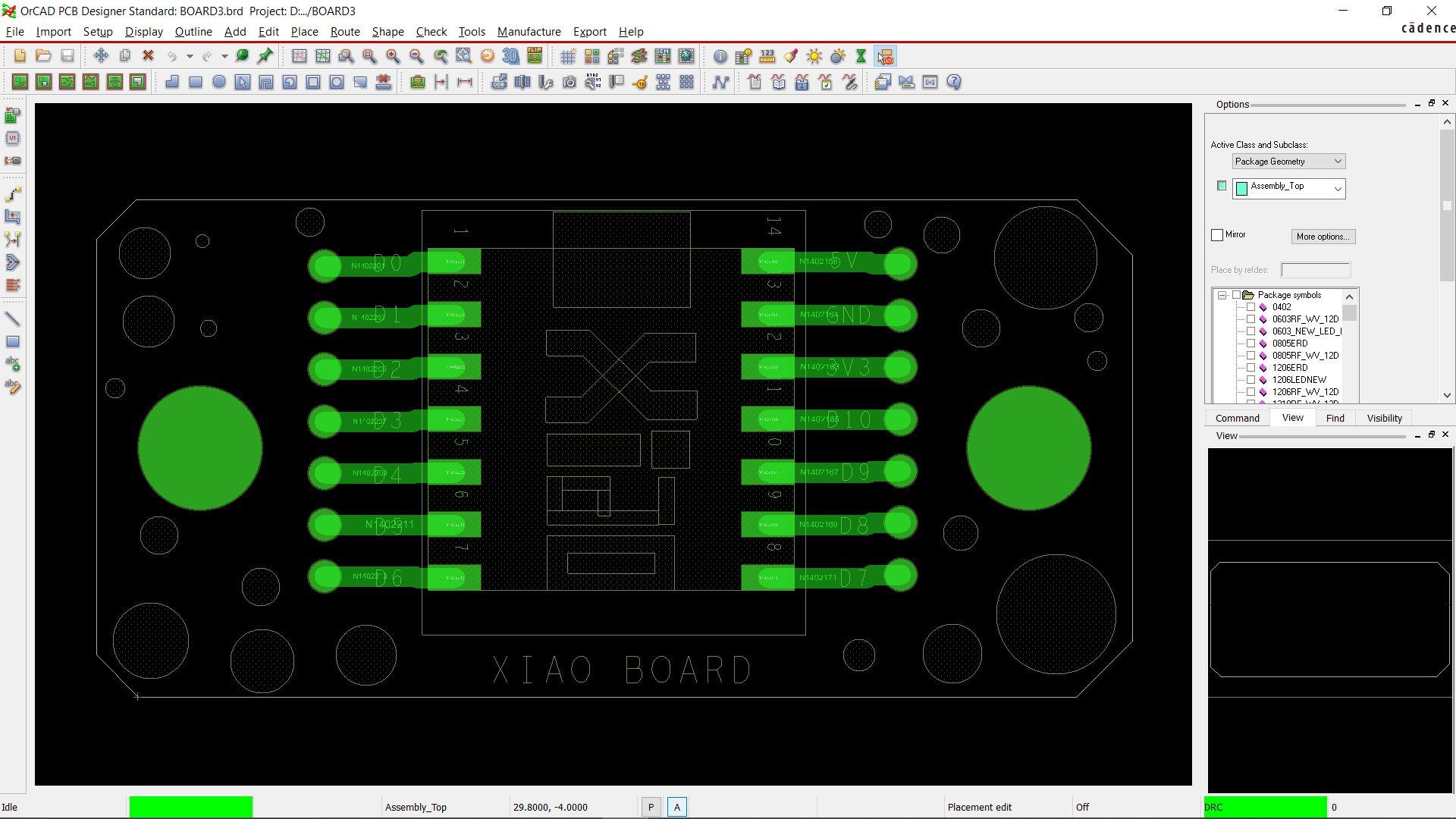Click the camera snapshot icon
This screenshot has width=1456, height=819.
[570, 82]
